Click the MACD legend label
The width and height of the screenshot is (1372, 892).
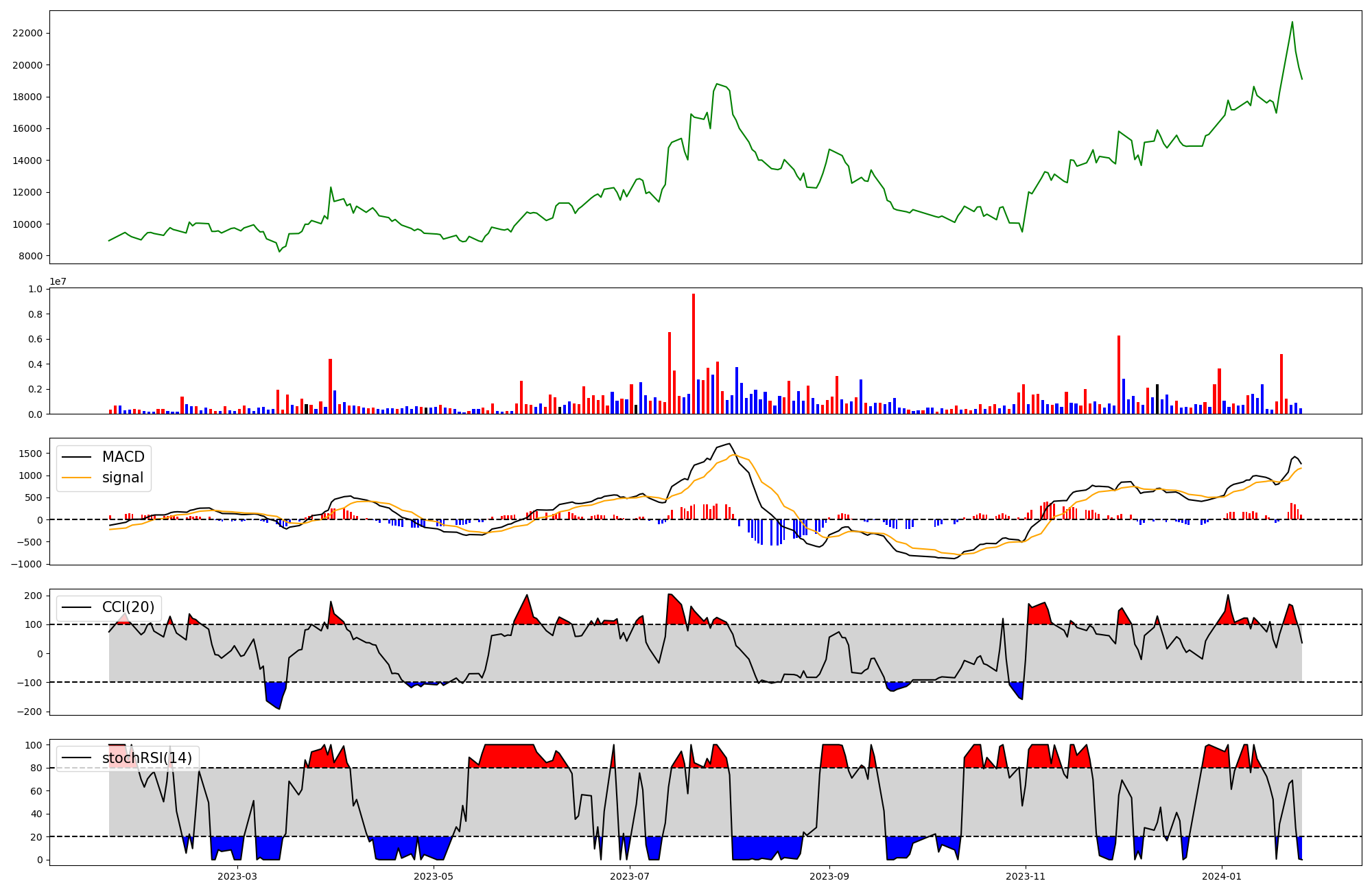123,457
